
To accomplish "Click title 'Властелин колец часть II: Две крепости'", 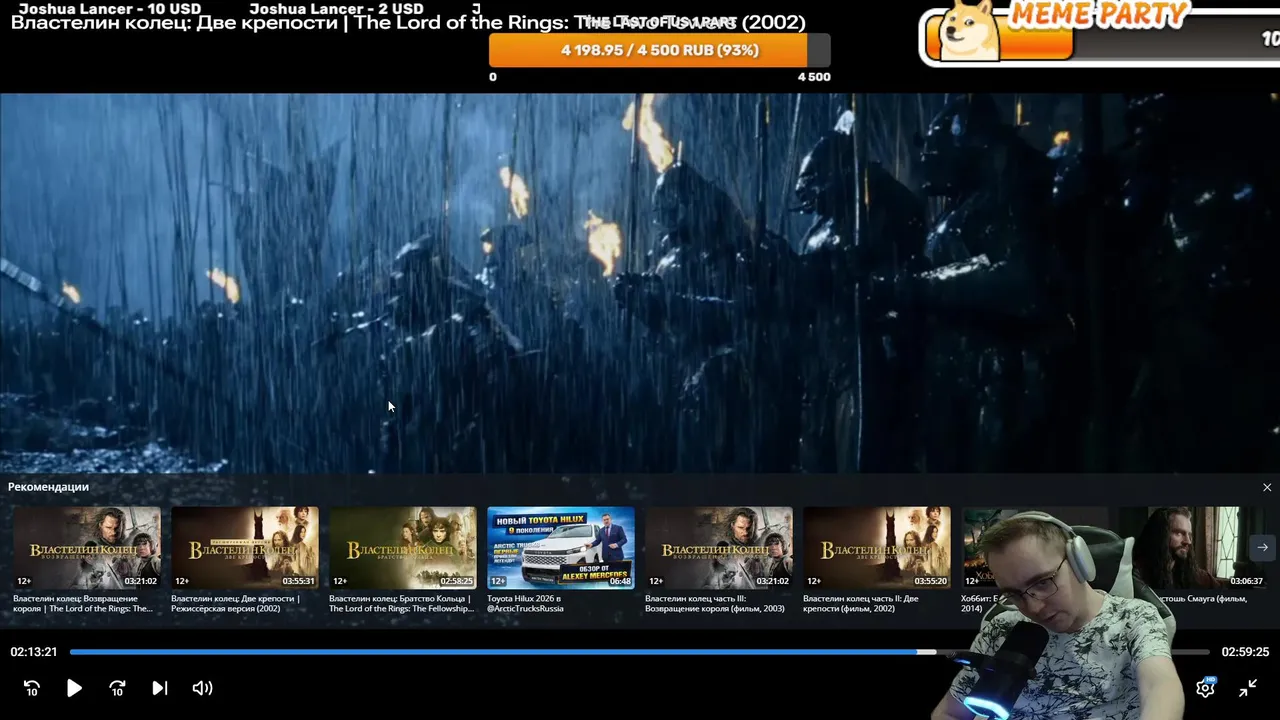I will click(x=861, y=603).
